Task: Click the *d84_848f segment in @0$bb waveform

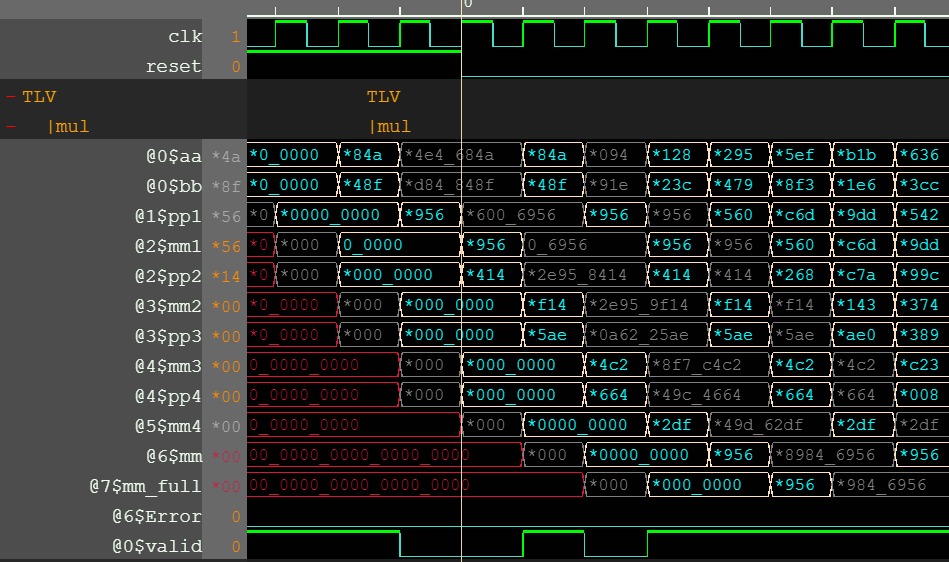Action: coord(461,185)
